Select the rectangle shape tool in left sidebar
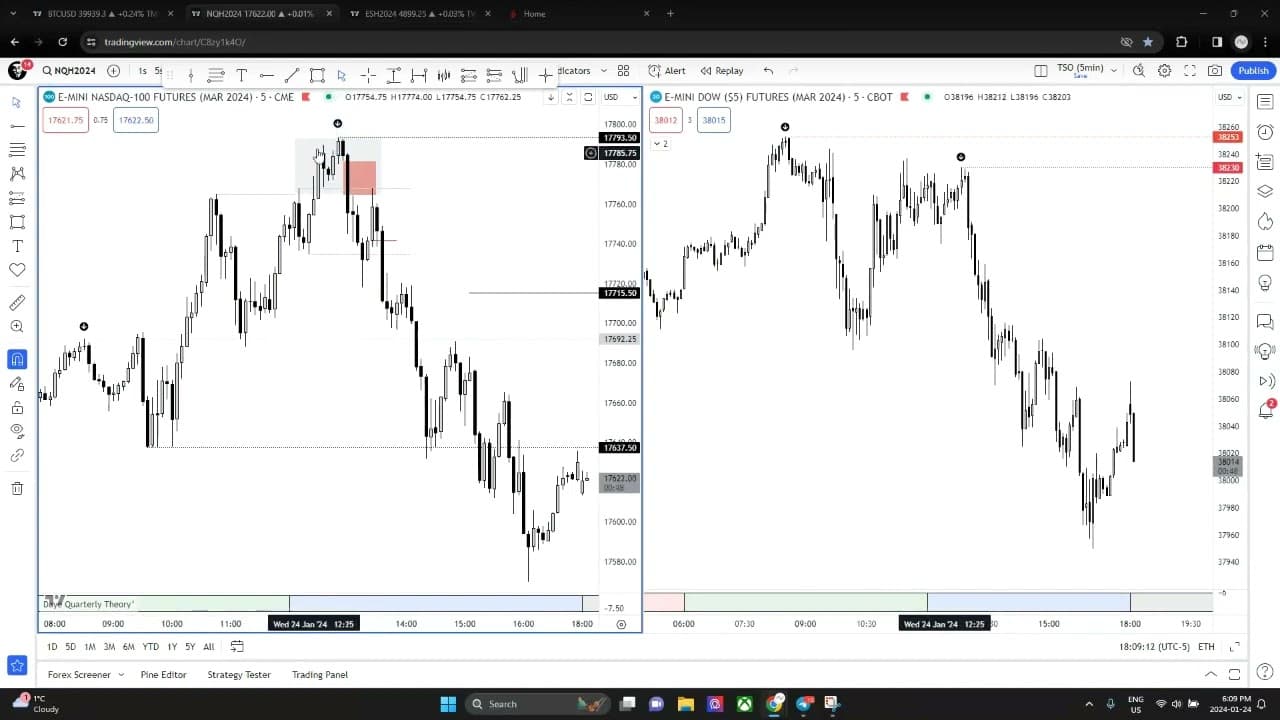Viewport: 1280px width, 720px height. click(x=17, y=222)
